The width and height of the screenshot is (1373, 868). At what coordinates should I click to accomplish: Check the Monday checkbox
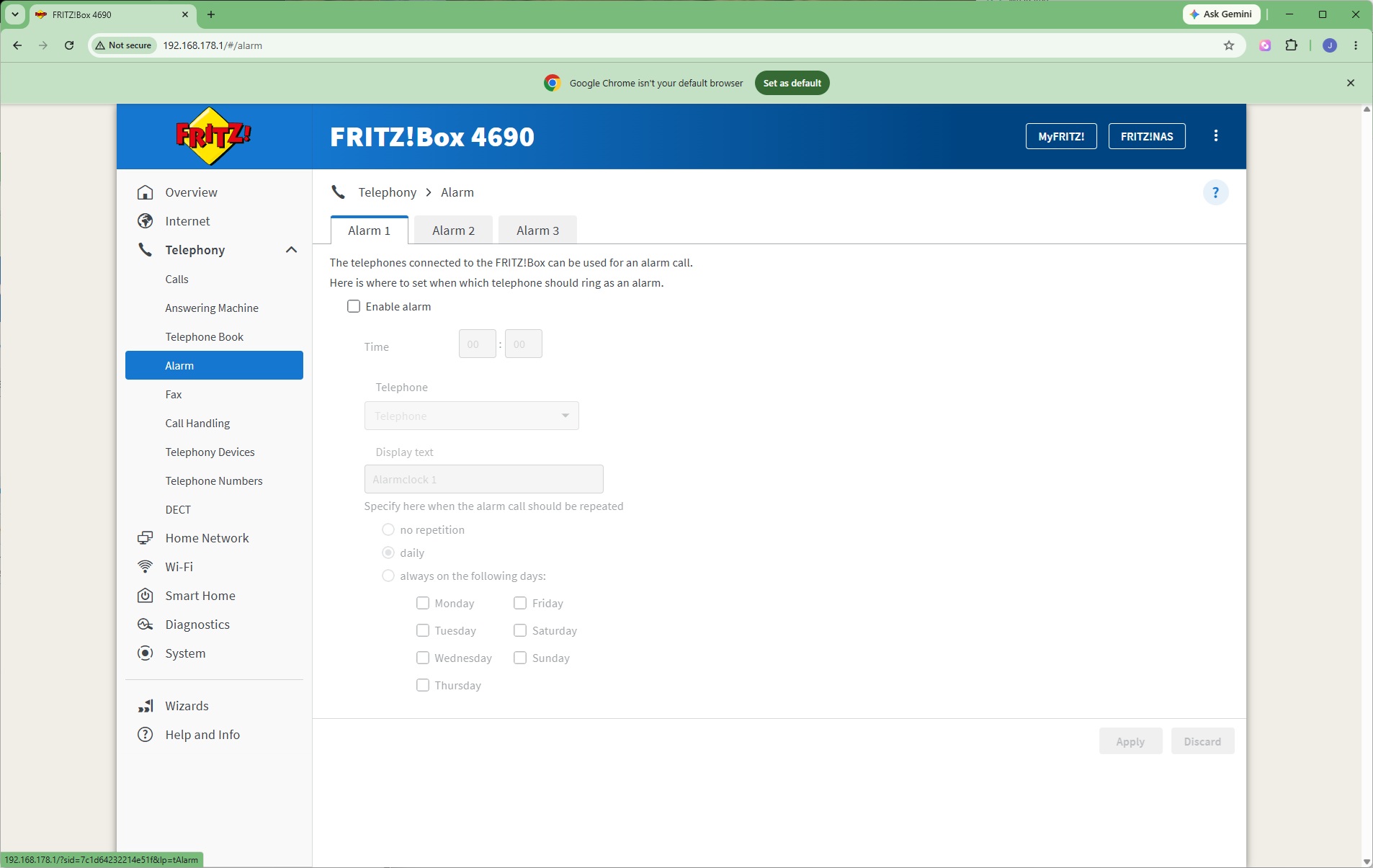coord(423,604)
